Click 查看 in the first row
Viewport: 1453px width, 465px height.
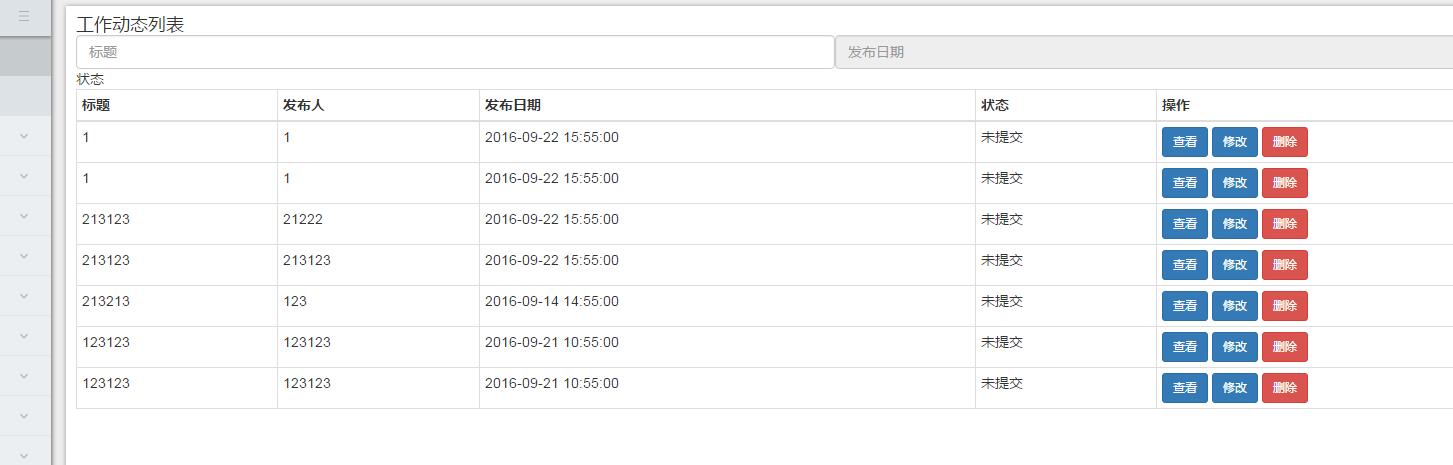[1185, 142]
